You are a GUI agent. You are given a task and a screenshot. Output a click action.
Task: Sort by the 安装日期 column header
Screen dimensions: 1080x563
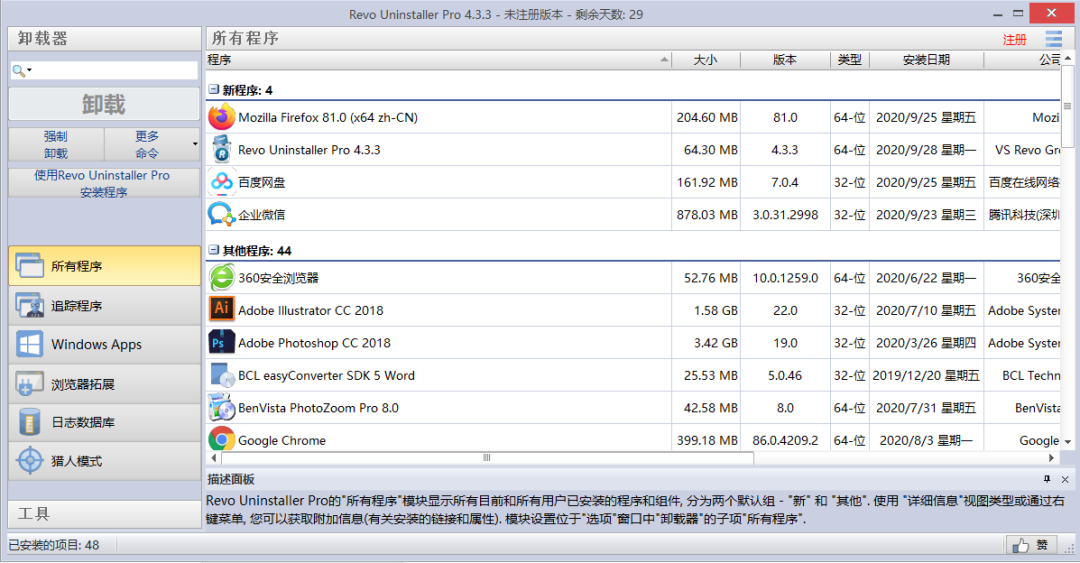[926, 60]
